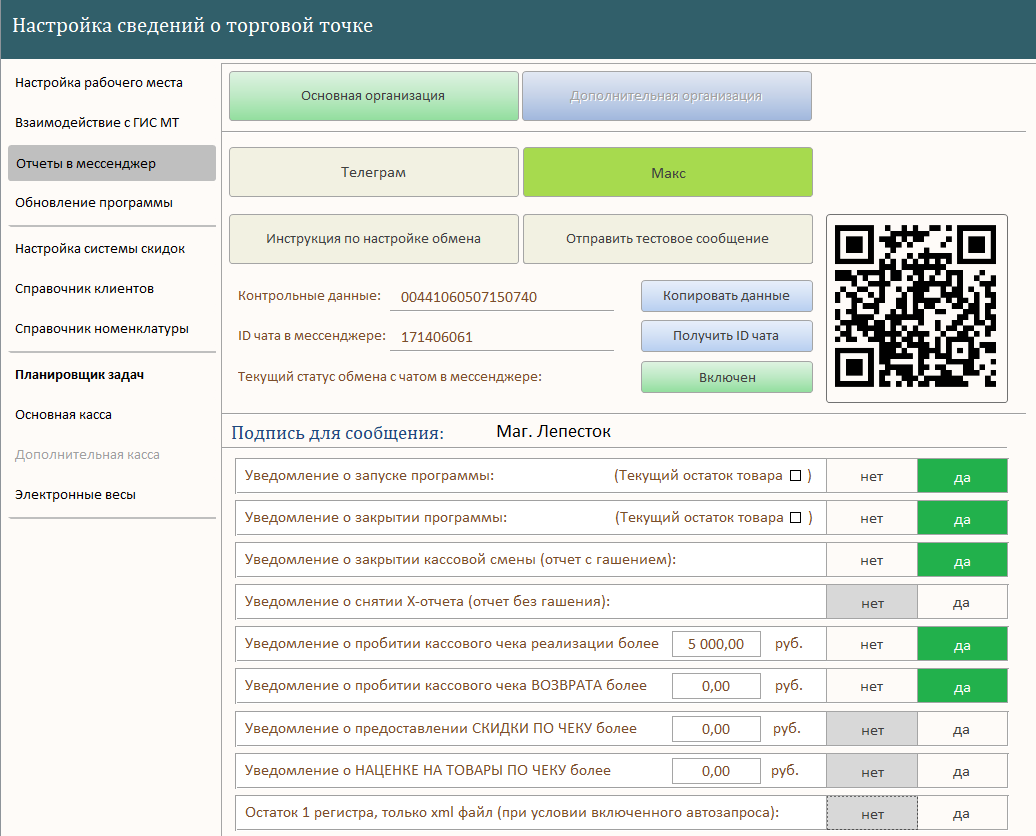
Task: Set X-отчета notification to нет
Action: tap(871, 602)
